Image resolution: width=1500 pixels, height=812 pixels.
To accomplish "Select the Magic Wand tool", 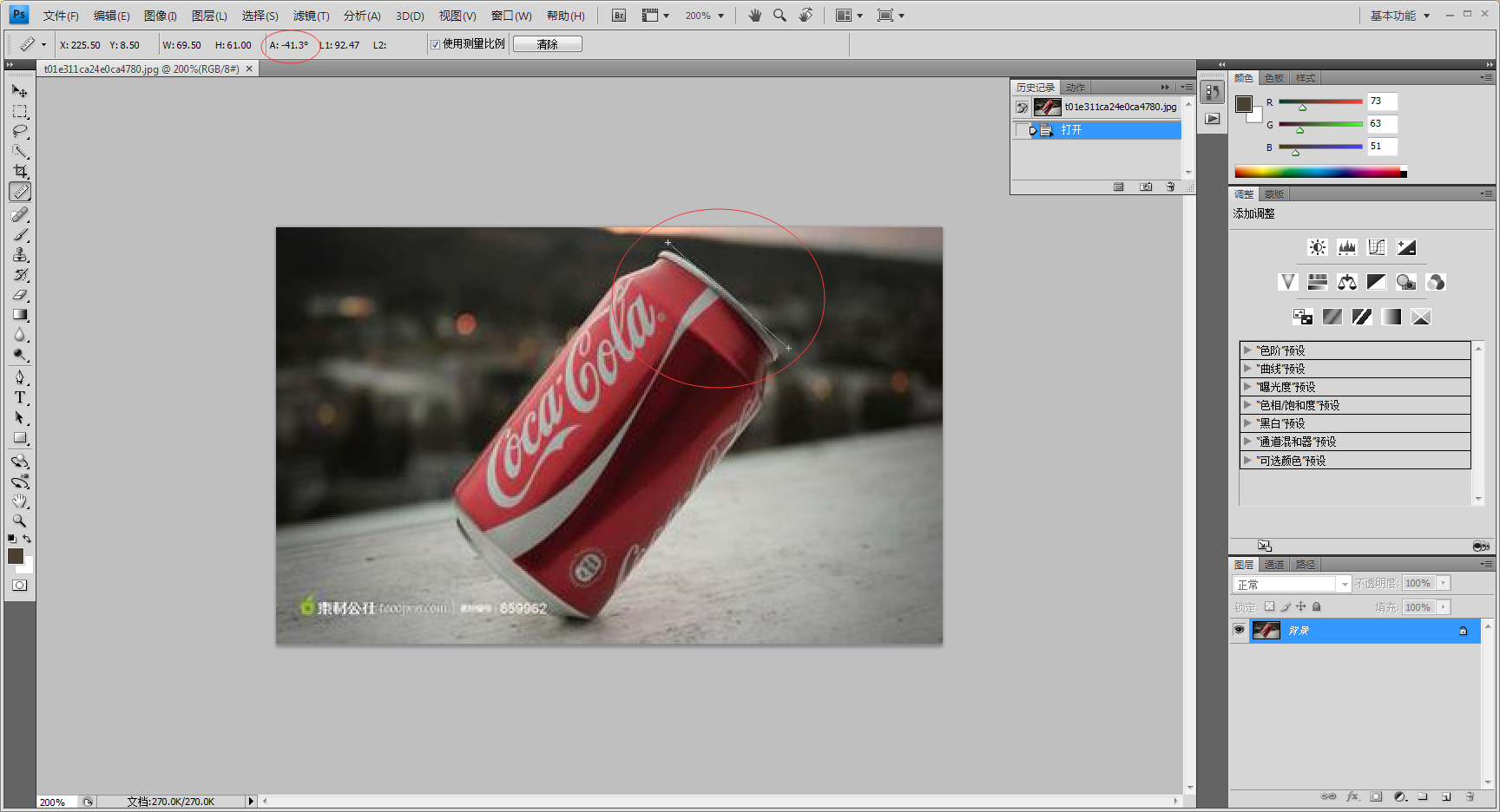I will click(x=20, y=152).
